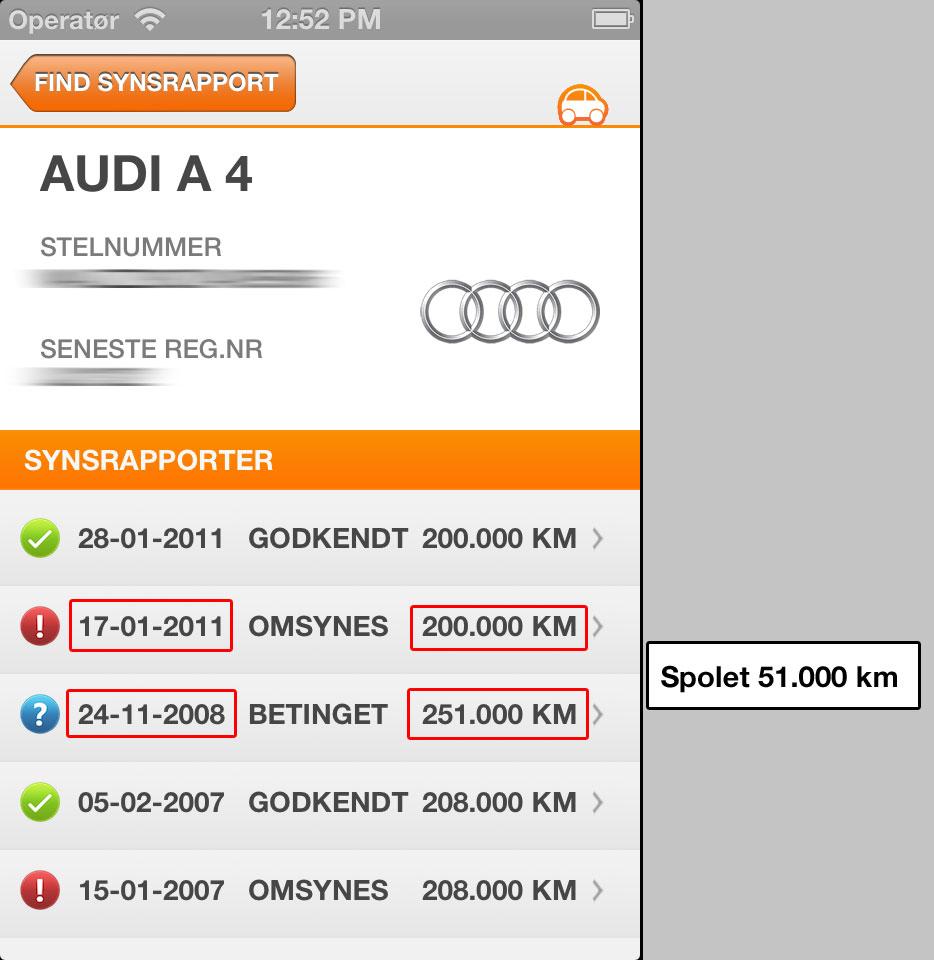934x960 pixels.
Task: Tap blue question mark icon for 24-11-2008
Action: (x=40, y=714)
